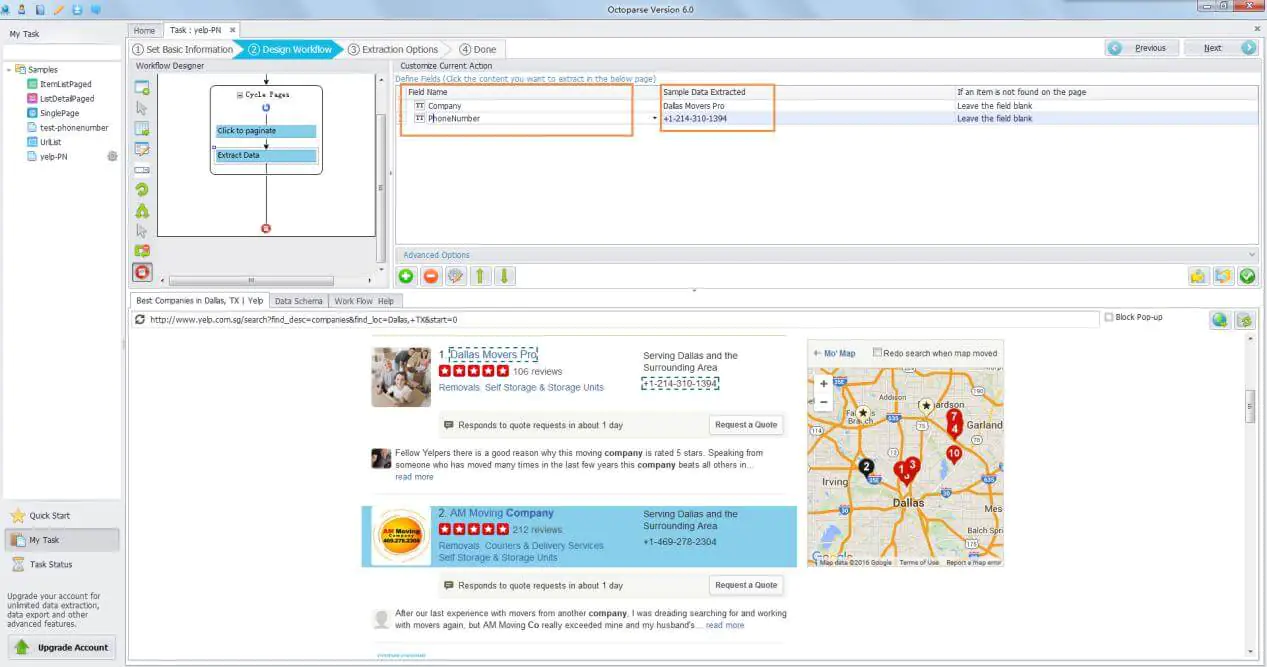Open the Work Flow Help tab
The image size is (1267, 667).
click(364, 301)
